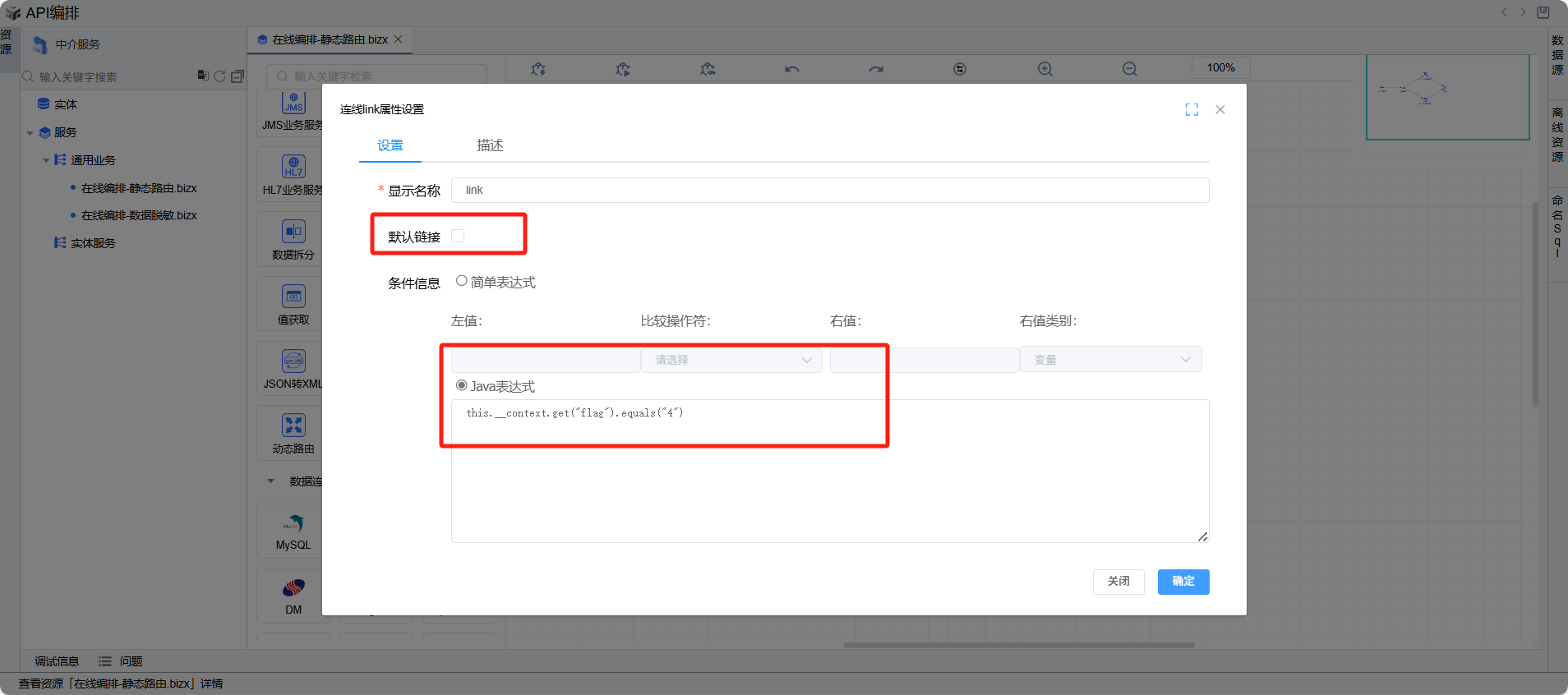1568x695 pixels.
Task: Click the refresh icon in resource panel
Action: pos(219,76)
